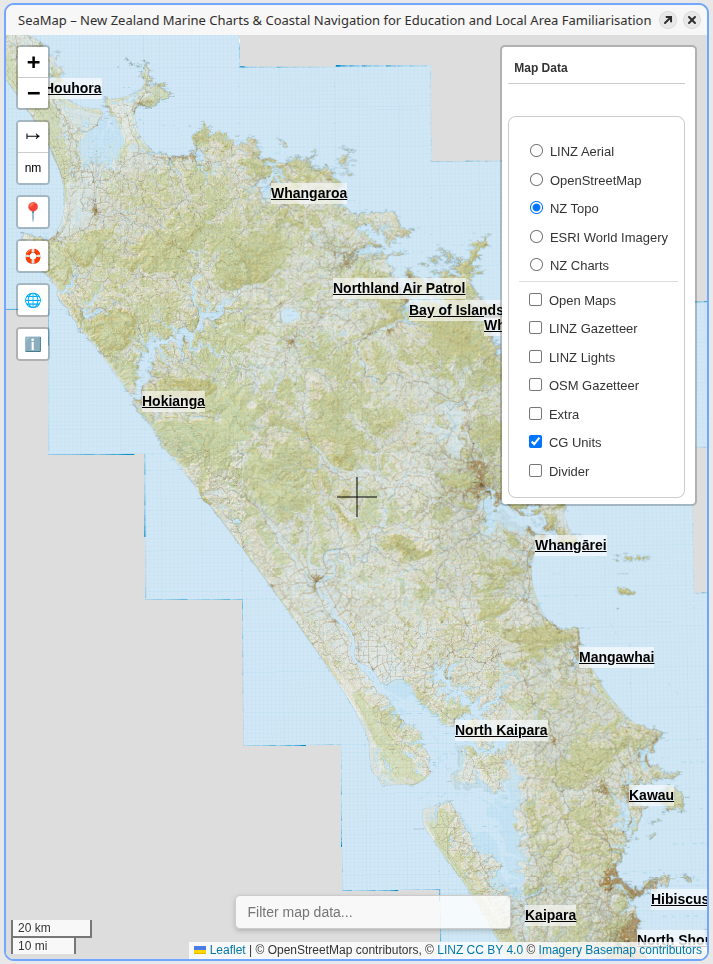Zoom in with the plus button

(33, 63)
